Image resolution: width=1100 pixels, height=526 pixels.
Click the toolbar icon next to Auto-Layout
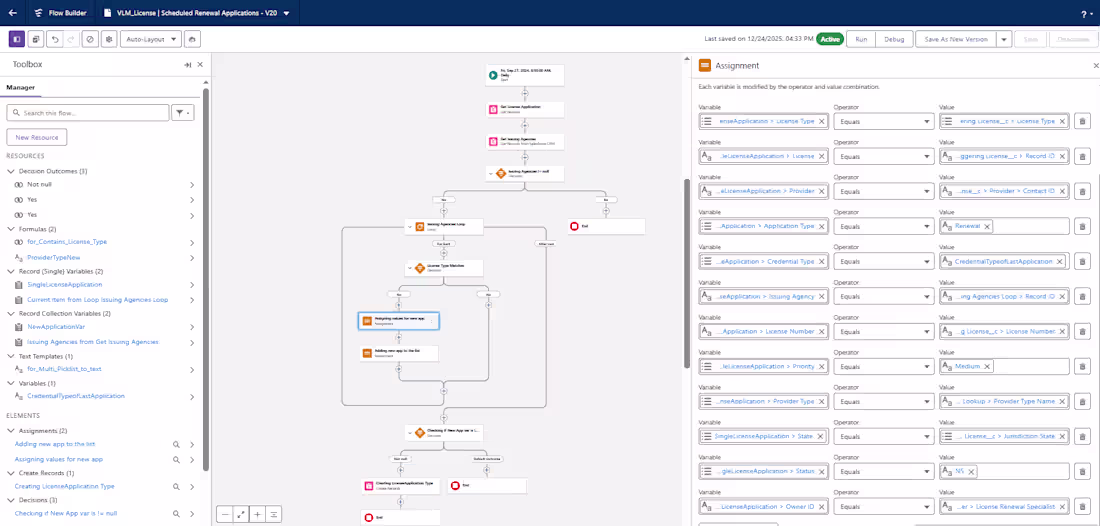(192, 39)
